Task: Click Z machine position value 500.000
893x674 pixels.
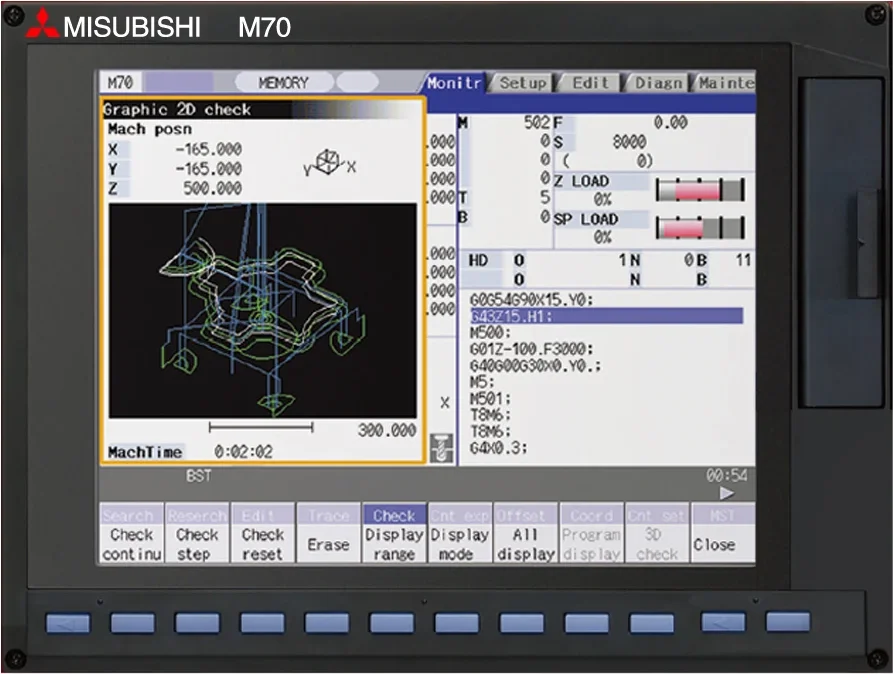Action: (x=212, y=188)
